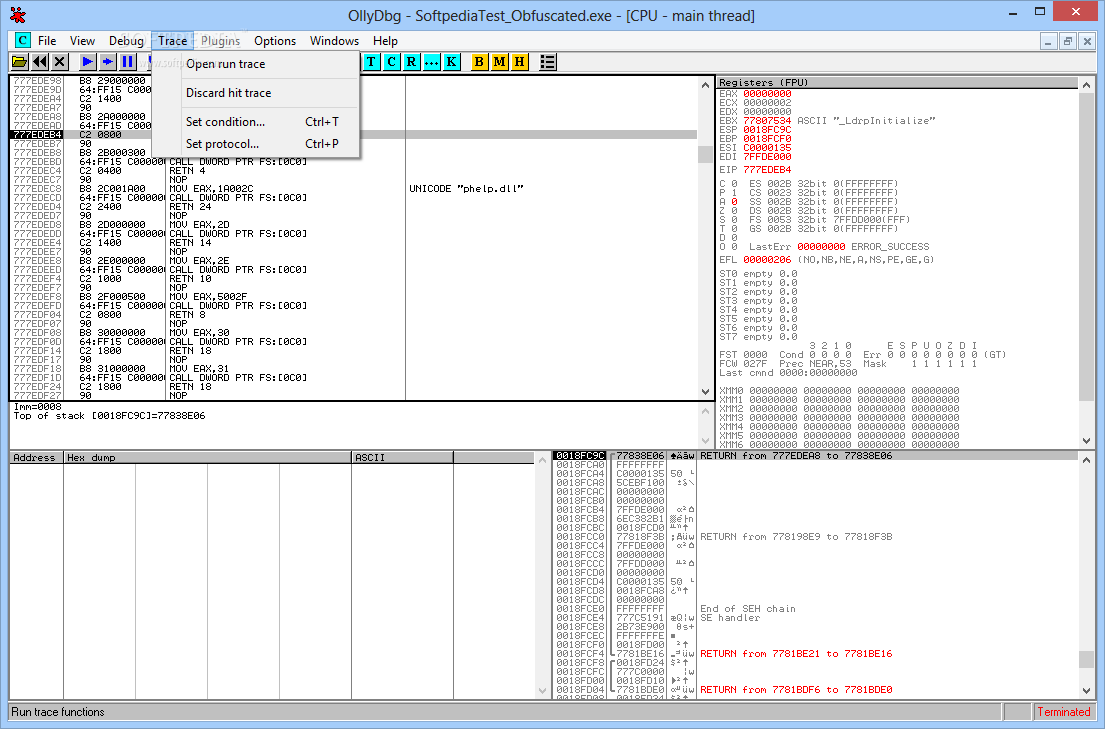Click the Registers (FPU) header bar

pyautogui.click(x=897, y=82)
